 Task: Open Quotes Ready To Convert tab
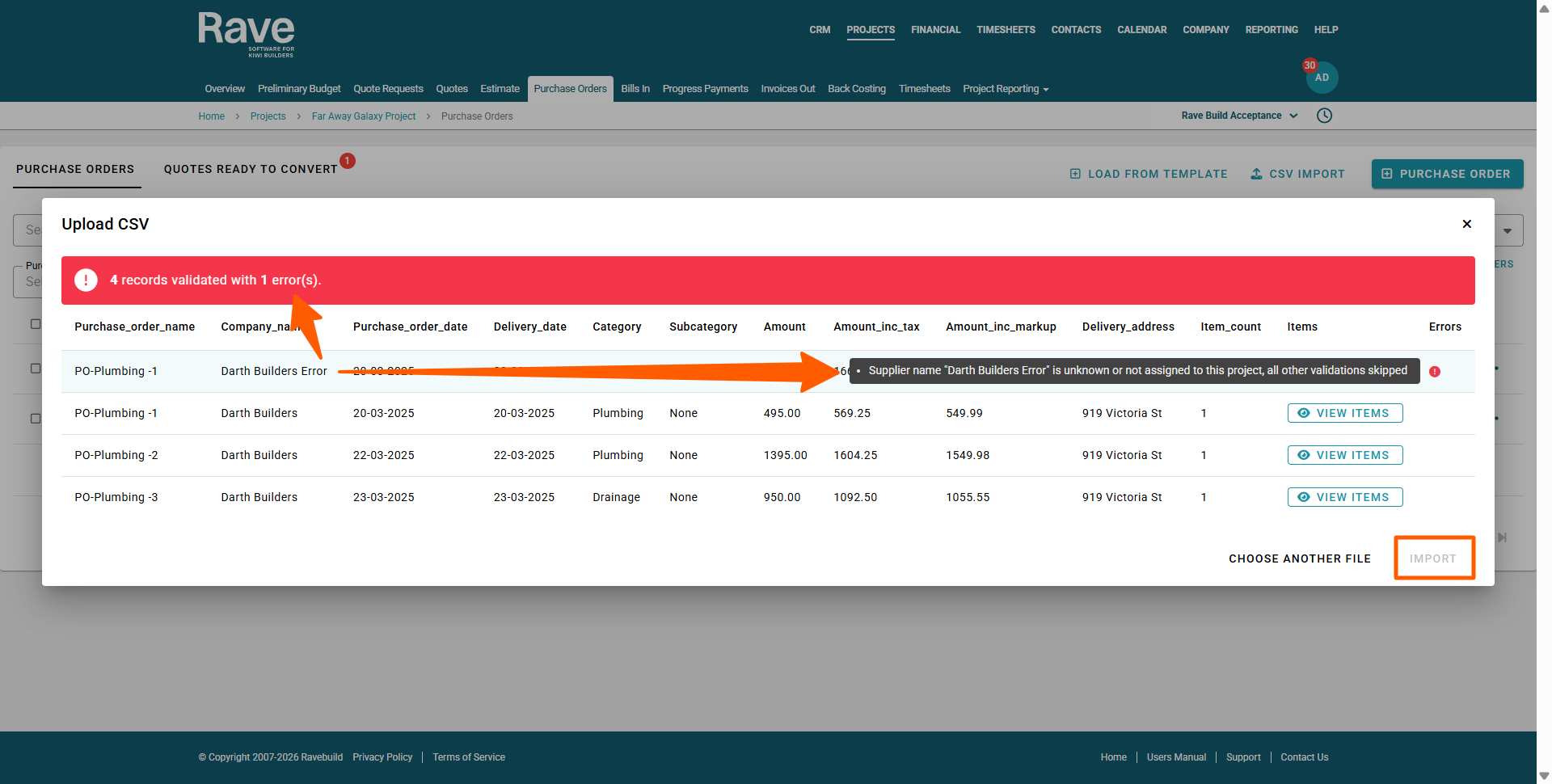pos(251,169)
